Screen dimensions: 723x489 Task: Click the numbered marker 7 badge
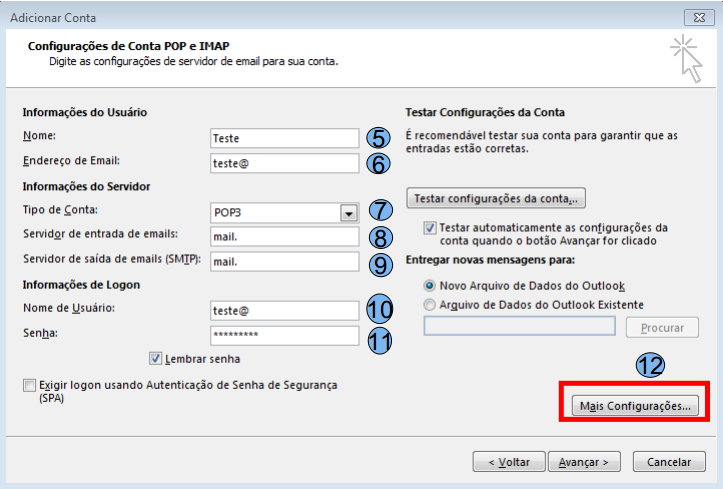pos(378,211)
